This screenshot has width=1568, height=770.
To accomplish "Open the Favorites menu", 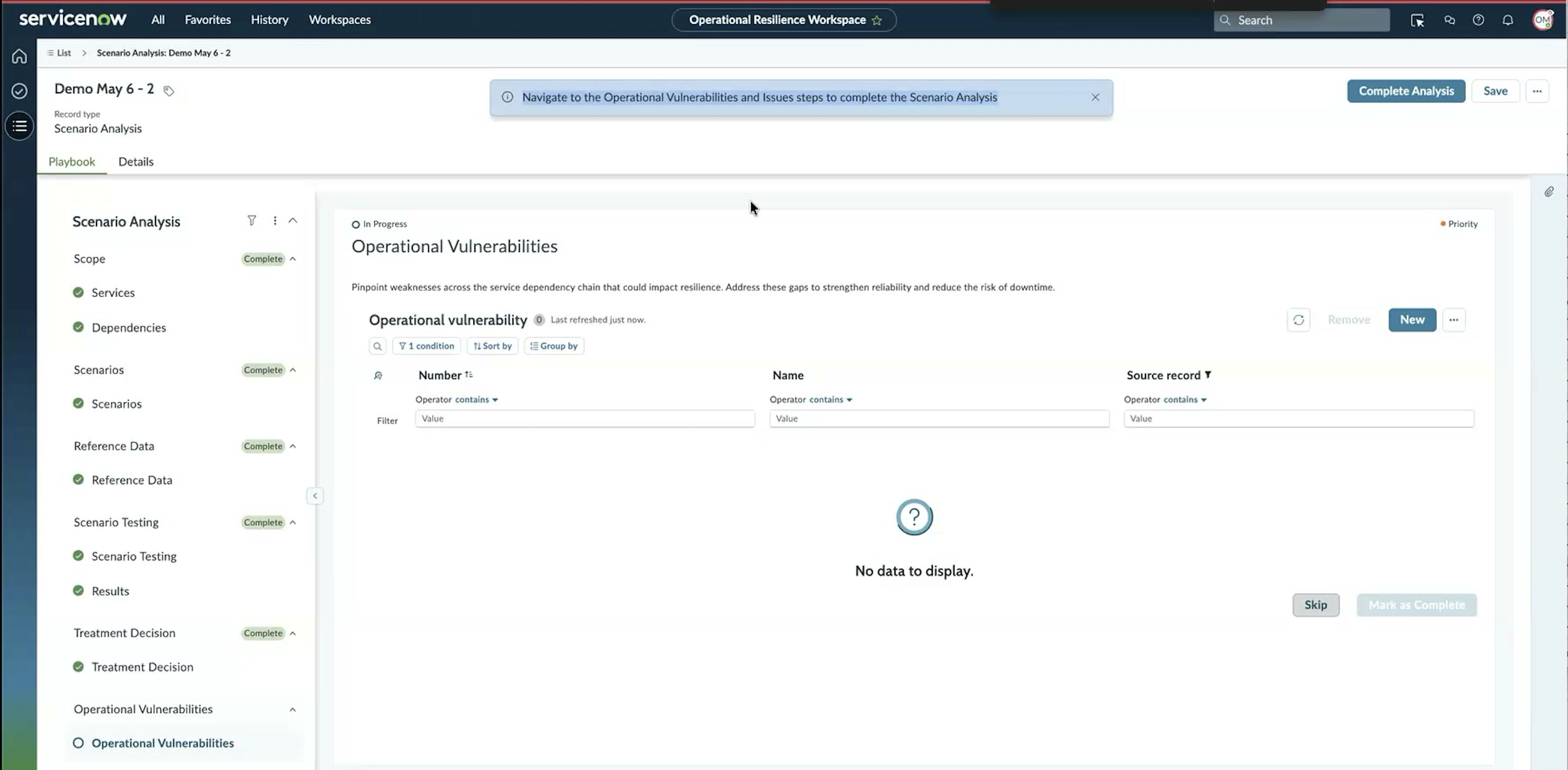I will coord(207,20).
